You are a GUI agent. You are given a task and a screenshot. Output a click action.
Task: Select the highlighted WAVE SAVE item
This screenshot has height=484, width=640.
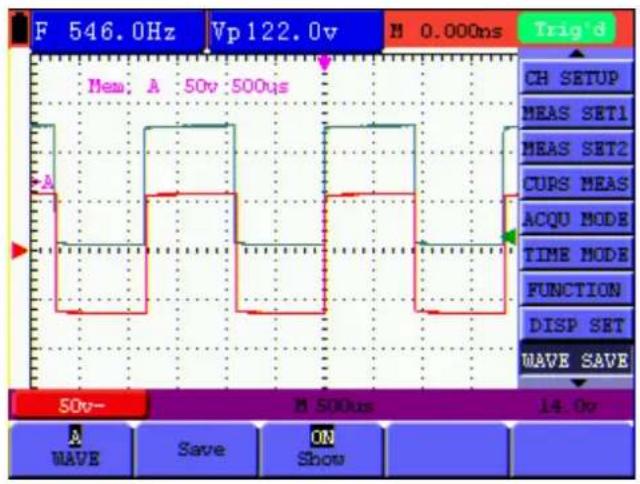point(576,360)
